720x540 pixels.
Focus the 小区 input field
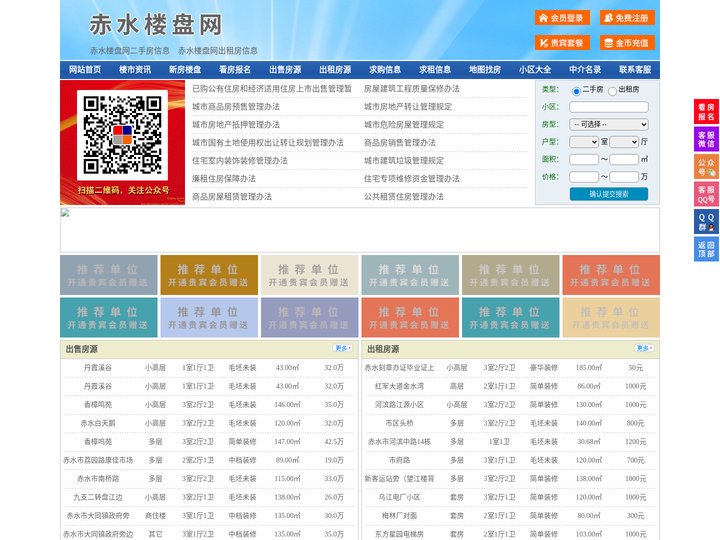coord(609,107)
